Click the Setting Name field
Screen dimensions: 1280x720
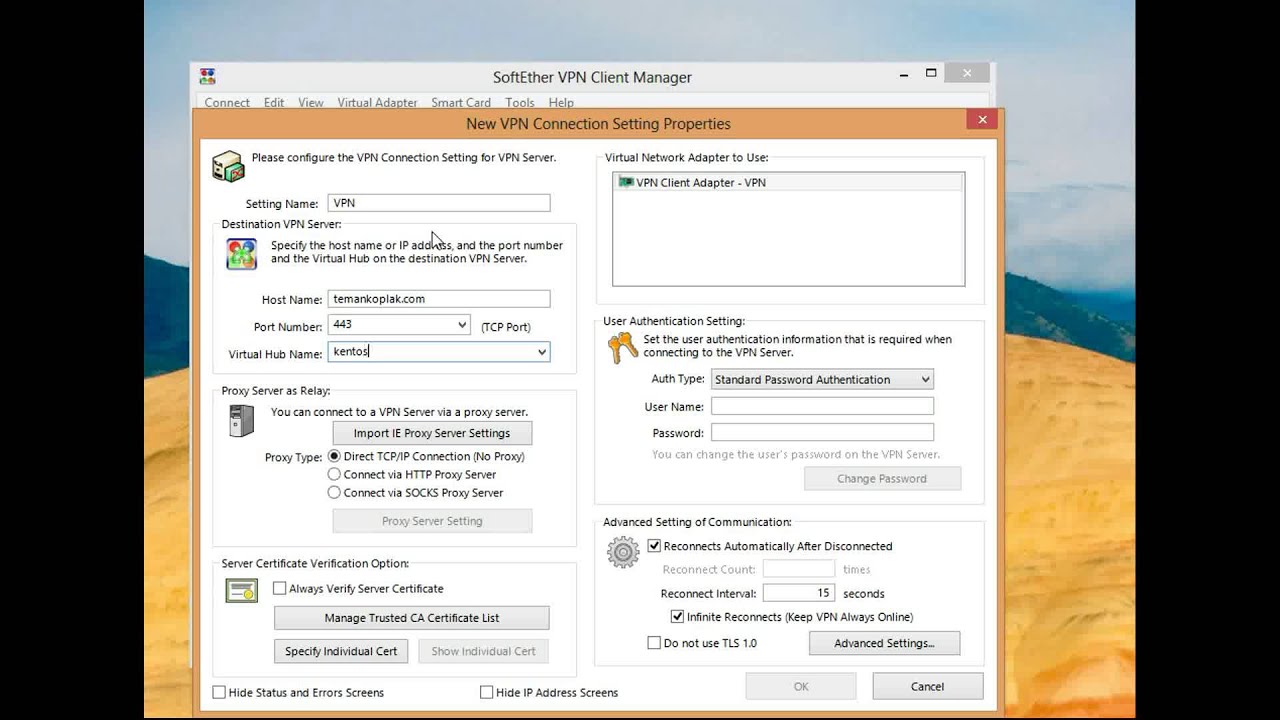click(439, 203)
